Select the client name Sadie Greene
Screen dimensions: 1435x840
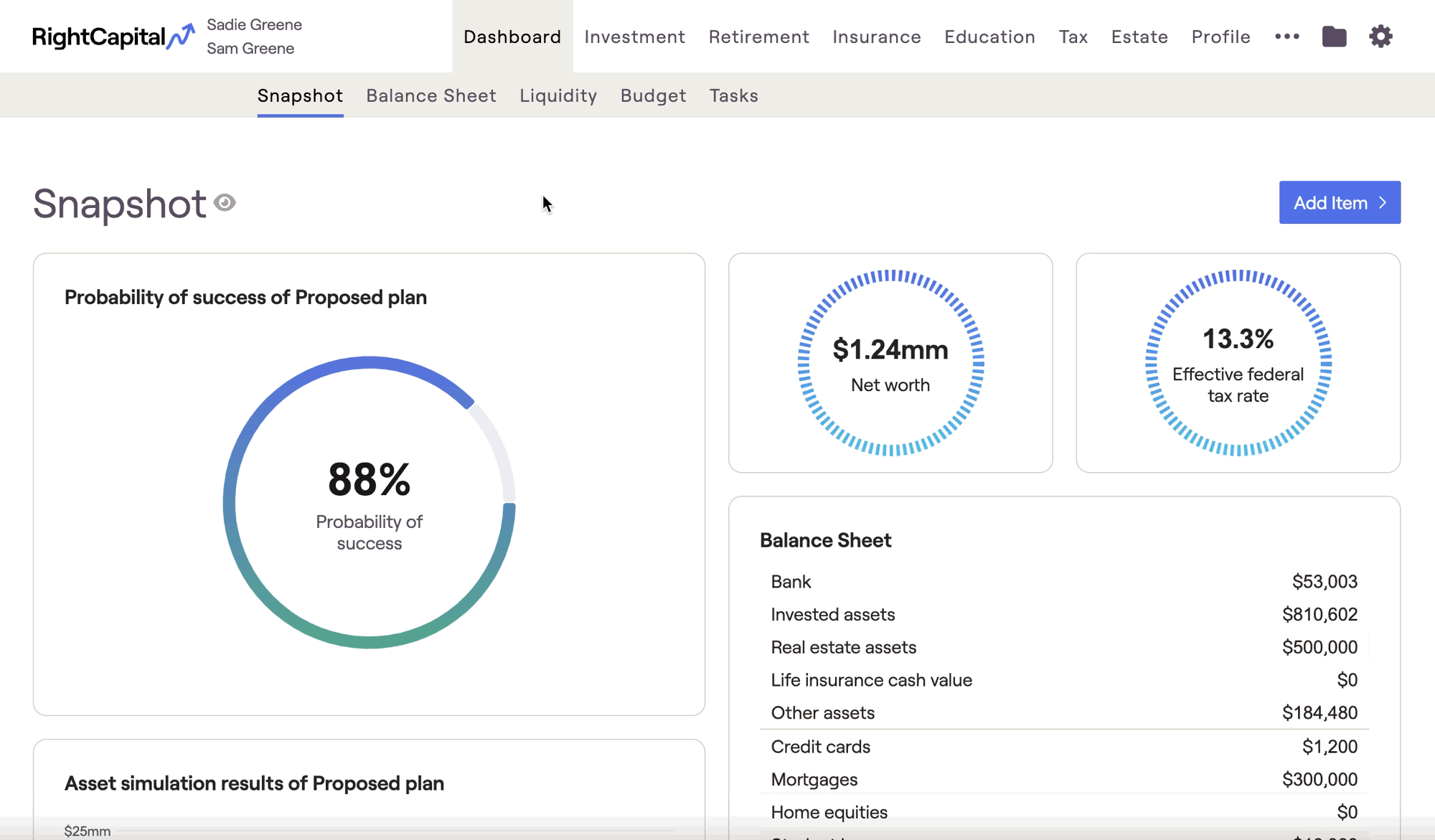pyautogui.click(x=254, y=24)
